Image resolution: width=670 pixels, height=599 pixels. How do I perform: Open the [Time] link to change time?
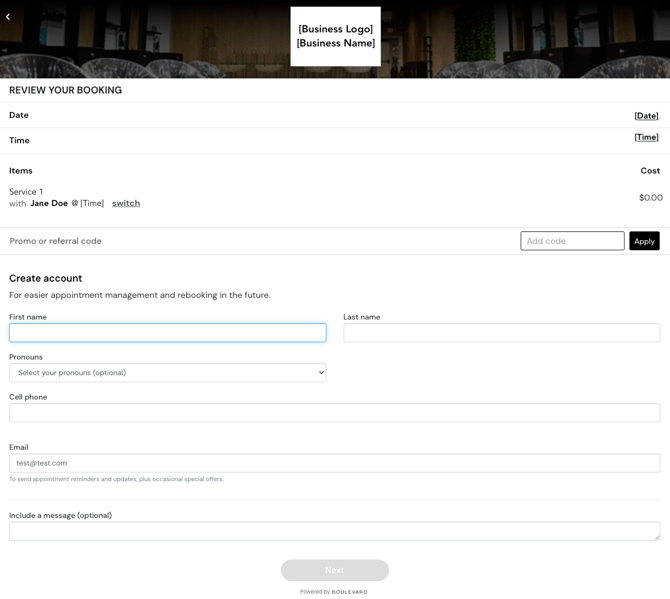click(x=646, y=137)
